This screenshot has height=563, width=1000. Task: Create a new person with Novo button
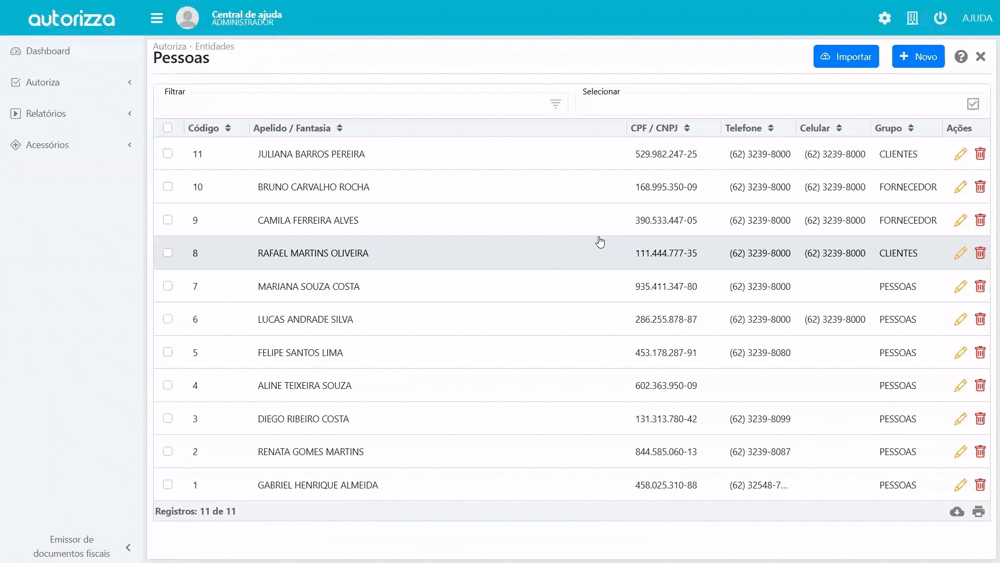pyautogui.click(x=918, y=57)
